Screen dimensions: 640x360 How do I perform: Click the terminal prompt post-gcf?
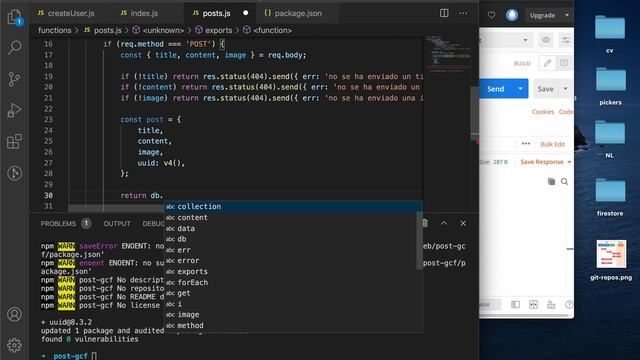[70, 356]
